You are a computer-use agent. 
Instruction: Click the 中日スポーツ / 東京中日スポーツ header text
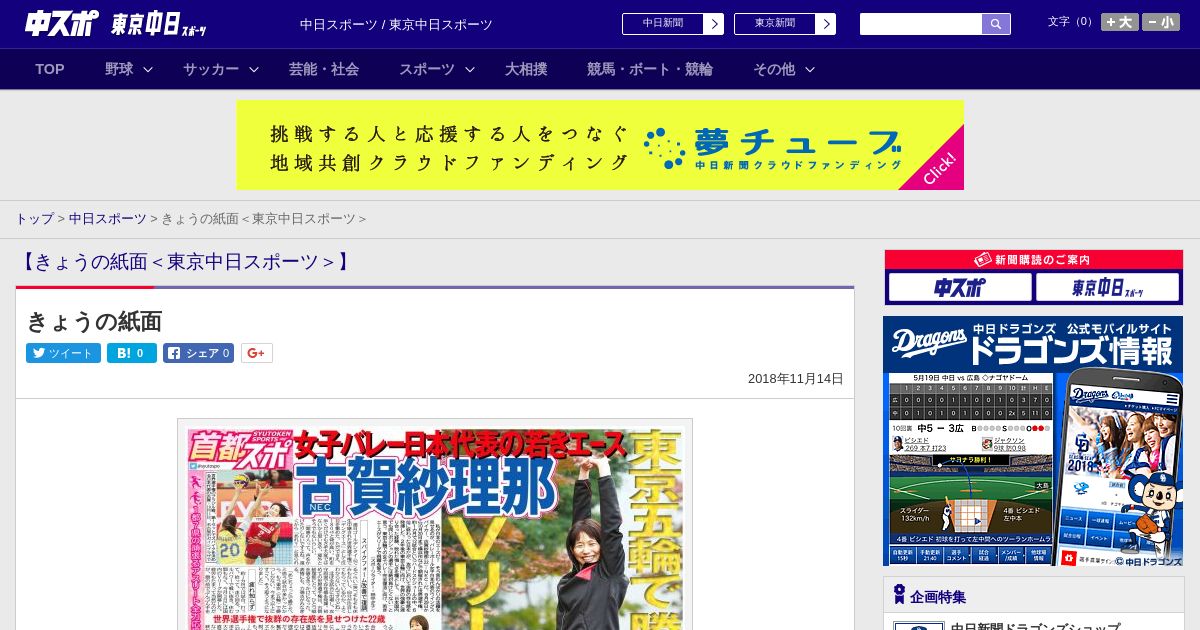[396, 25]
